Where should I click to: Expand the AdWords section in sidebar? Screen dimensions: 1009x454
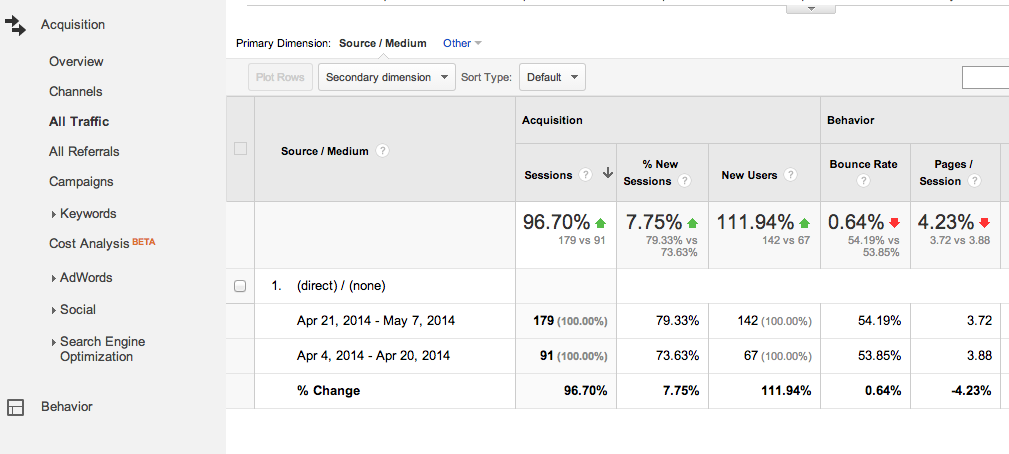[x=85, y=278]
